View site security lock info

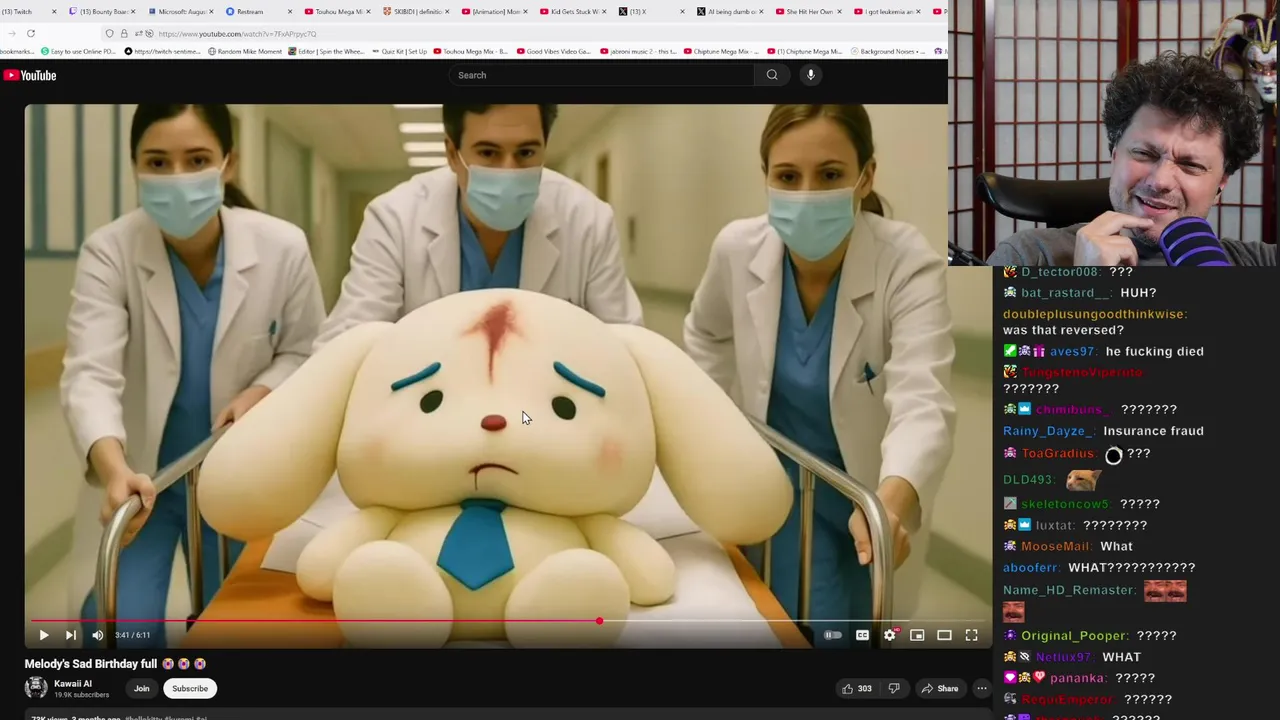(124, 34)
